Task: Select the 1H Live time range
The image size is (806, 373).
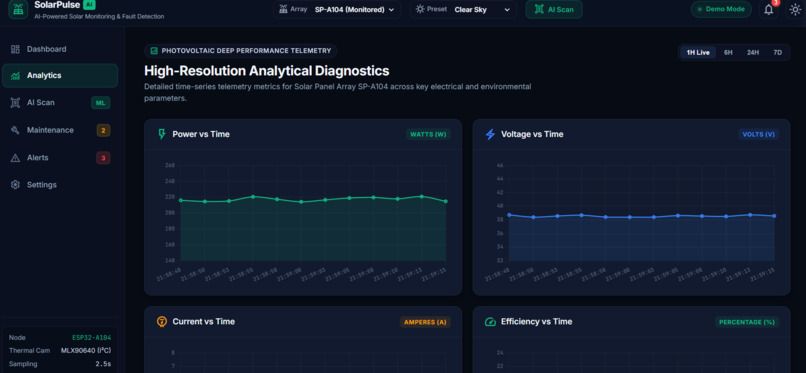Action: coord(698,52)
